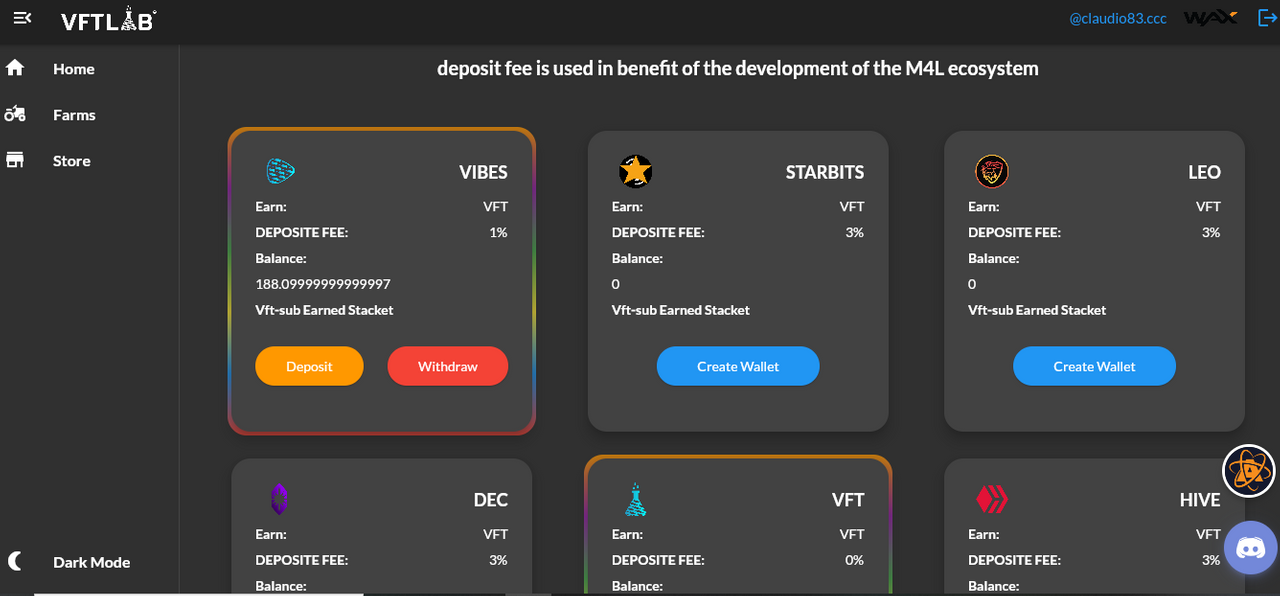This screenshot has width=1280, height=596.
Task: Log out using the exit icon
Action: pyautogui.click(x=1266, y=18)
